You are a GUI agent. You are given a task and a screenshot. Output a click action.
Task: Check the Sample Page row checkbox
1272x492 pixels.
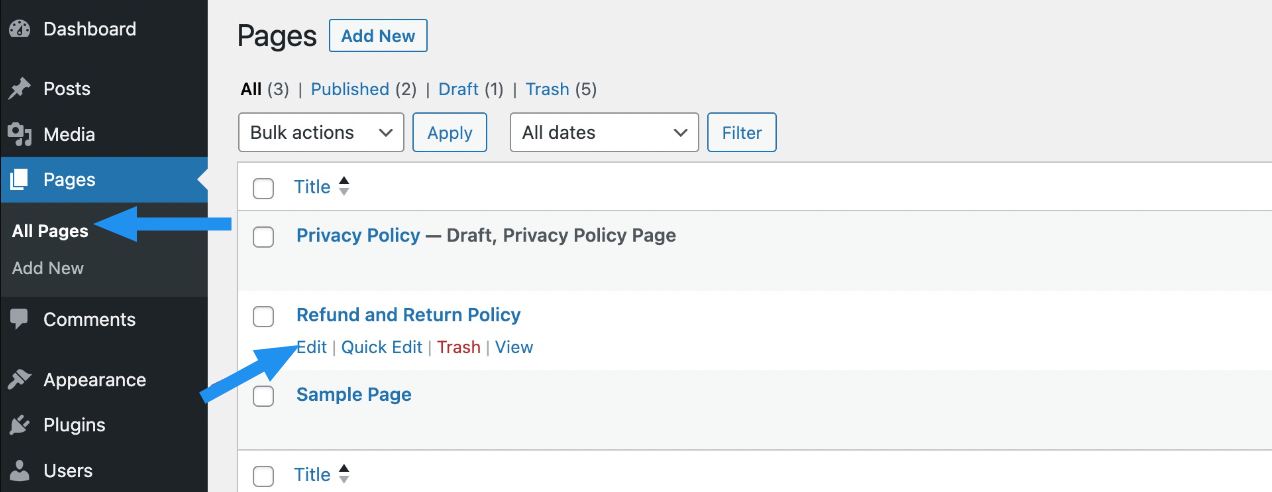coord(263,396)
